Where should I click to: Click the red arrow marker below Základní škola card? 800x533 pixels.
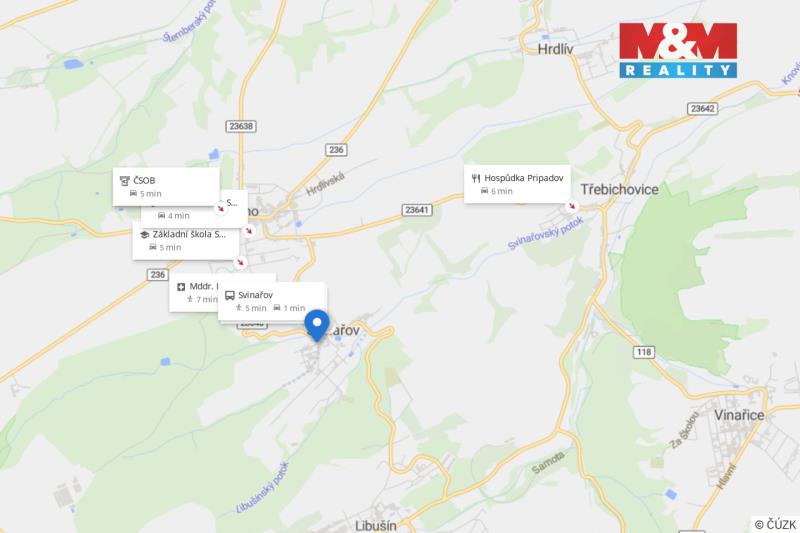pyautogui.click(x=240, y=262)
